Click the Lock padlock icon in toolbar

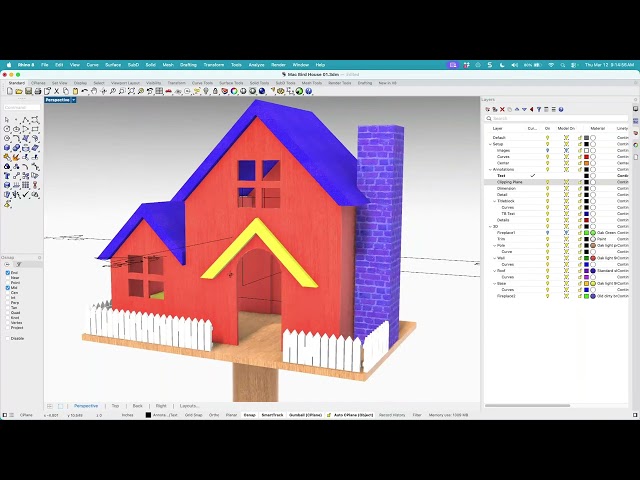(x=216, y=91)
